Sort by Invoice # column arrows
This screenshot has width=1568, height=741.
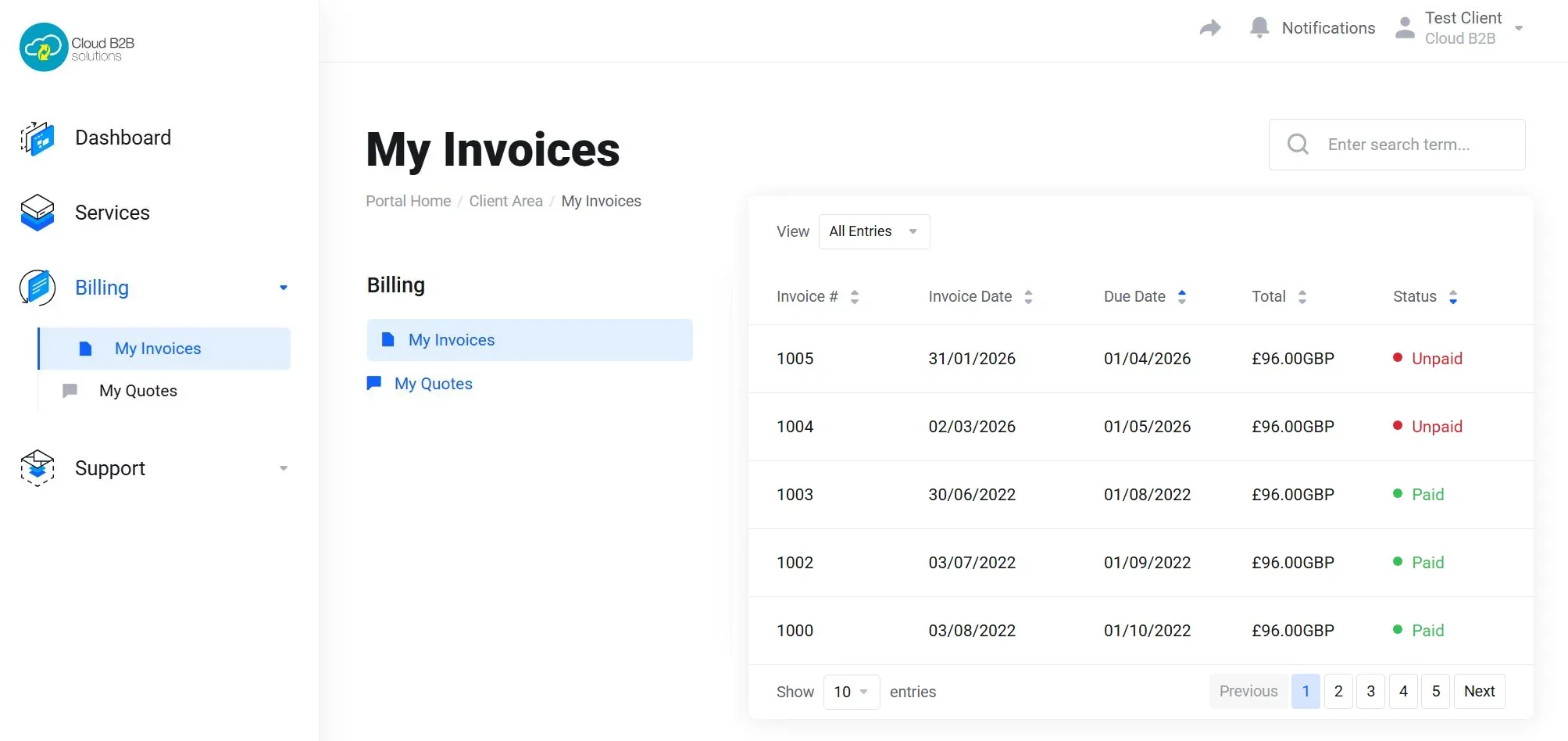[x=855, y=297]
